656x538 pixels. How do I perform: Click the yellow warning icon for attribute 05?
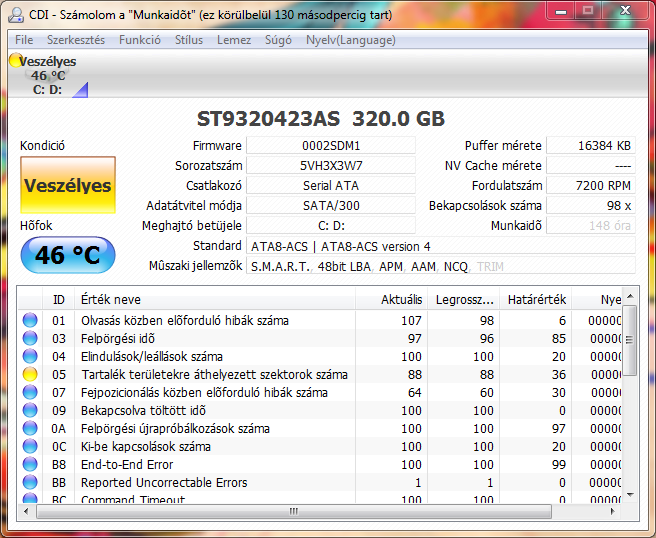point(30,374)
